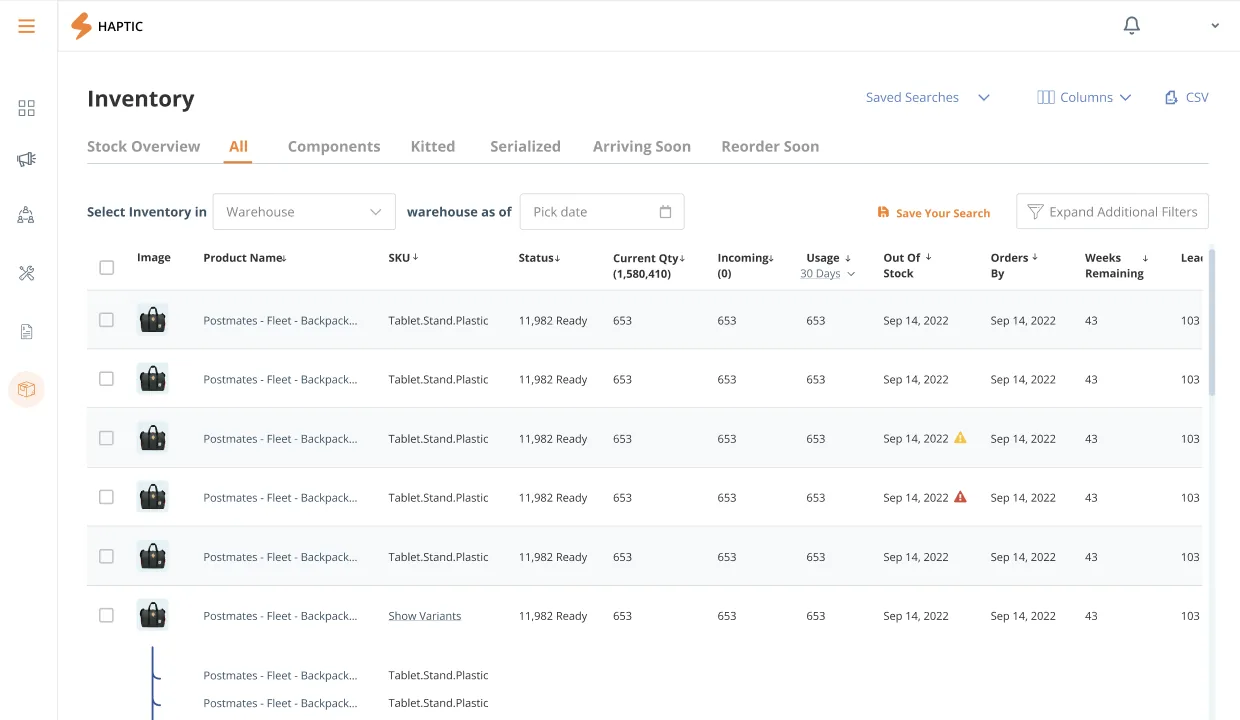The height and width of the screenshot is (720, 1240).
Task: Open backpack thumbnail in Show Variants row
Action: (x=152, y=615)
